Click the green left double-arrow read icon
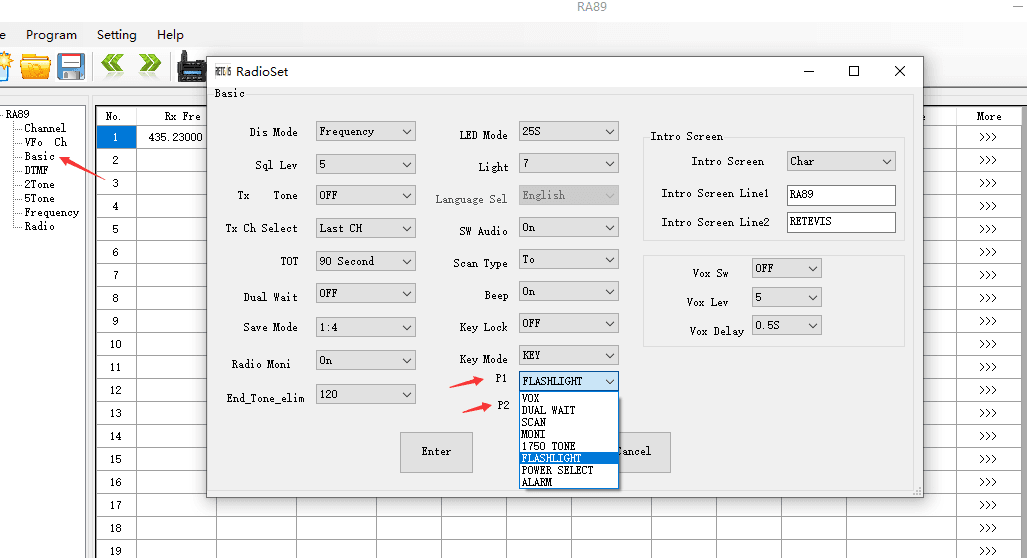Viewport: 1027px width, 558px height. tap(113, 65)
